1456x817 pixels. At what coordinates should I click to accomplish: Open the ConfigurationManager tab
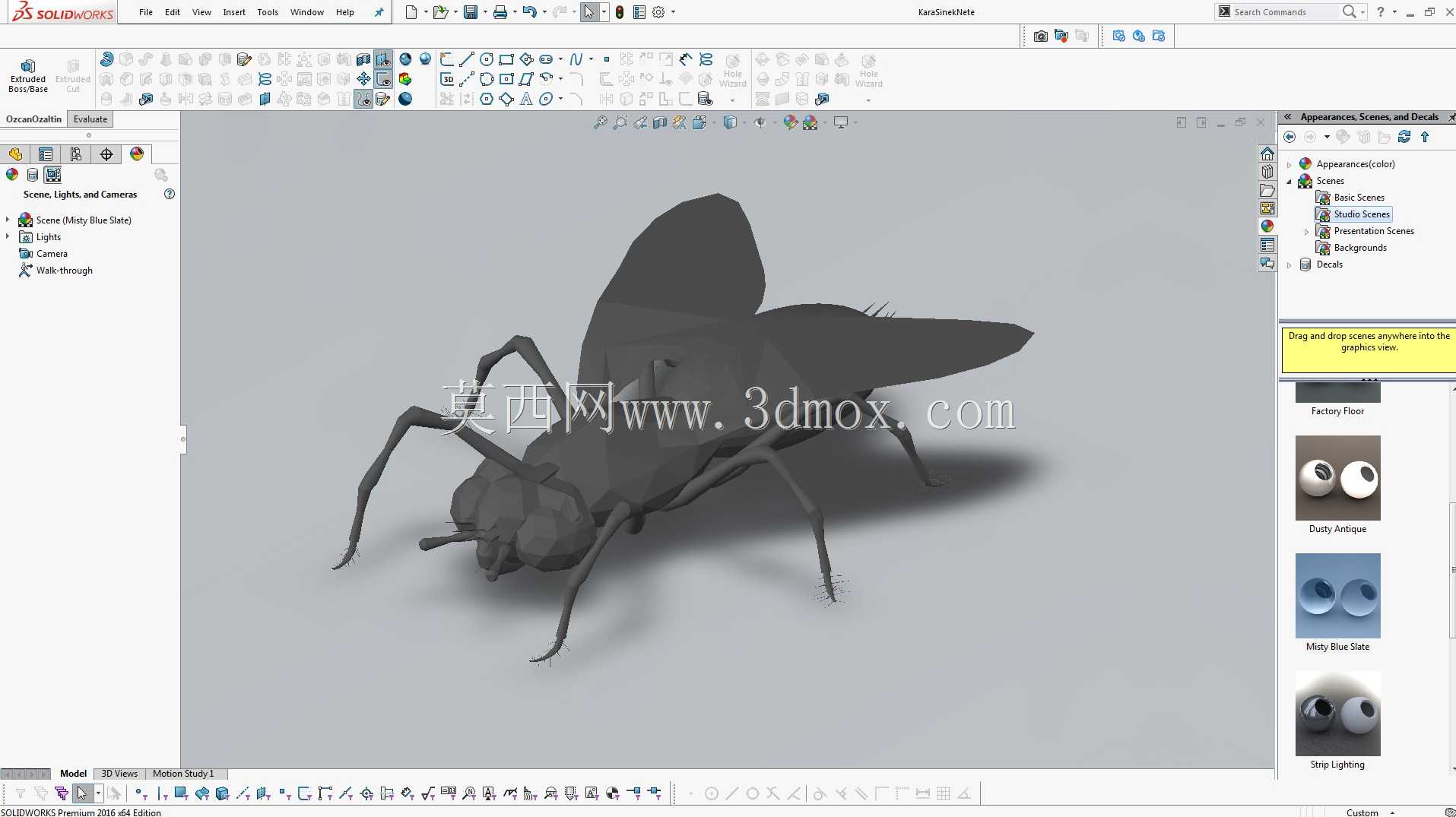click(76, 154)
